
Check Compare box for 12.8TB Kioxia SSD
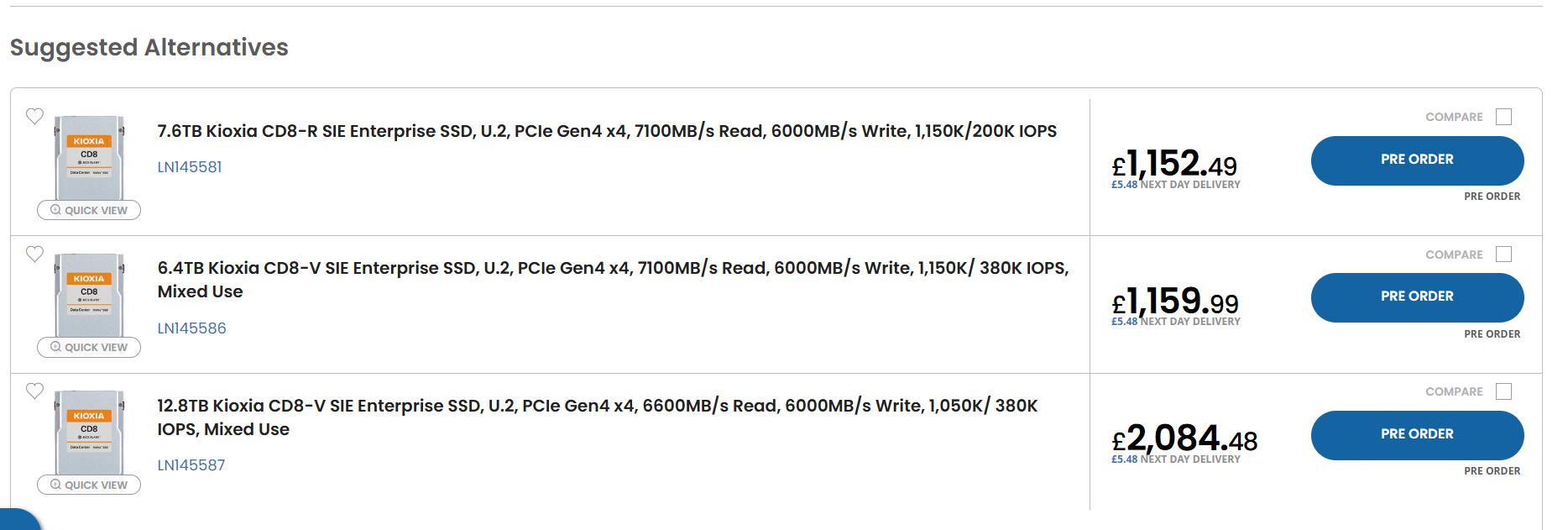pos(1503,391)
